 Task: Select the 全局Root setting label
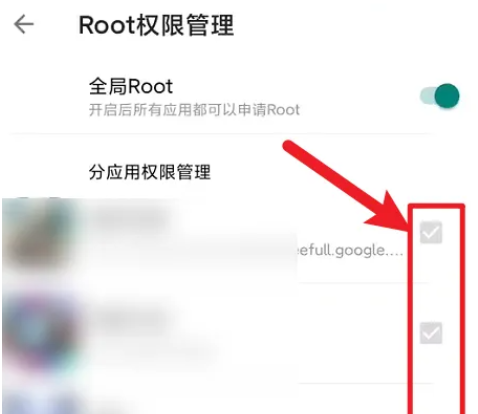pyautogui.click(x=131, y=86)
